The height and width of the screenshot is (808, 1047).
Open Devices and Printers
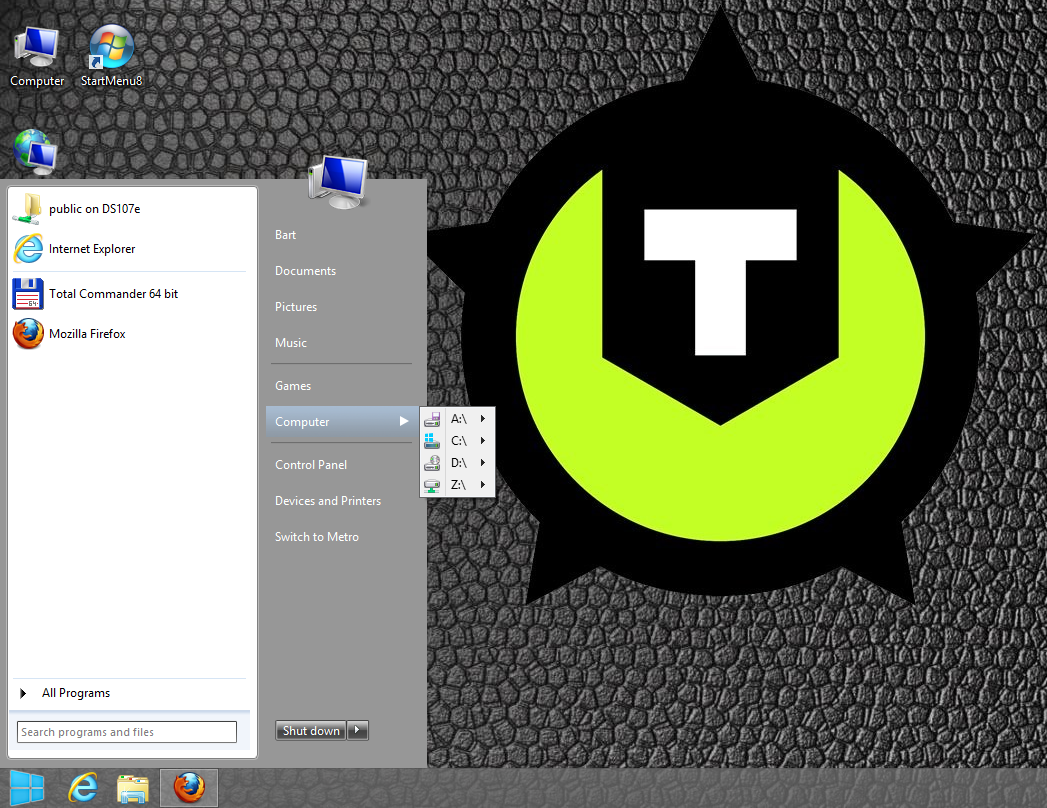(x=328, y=501)
